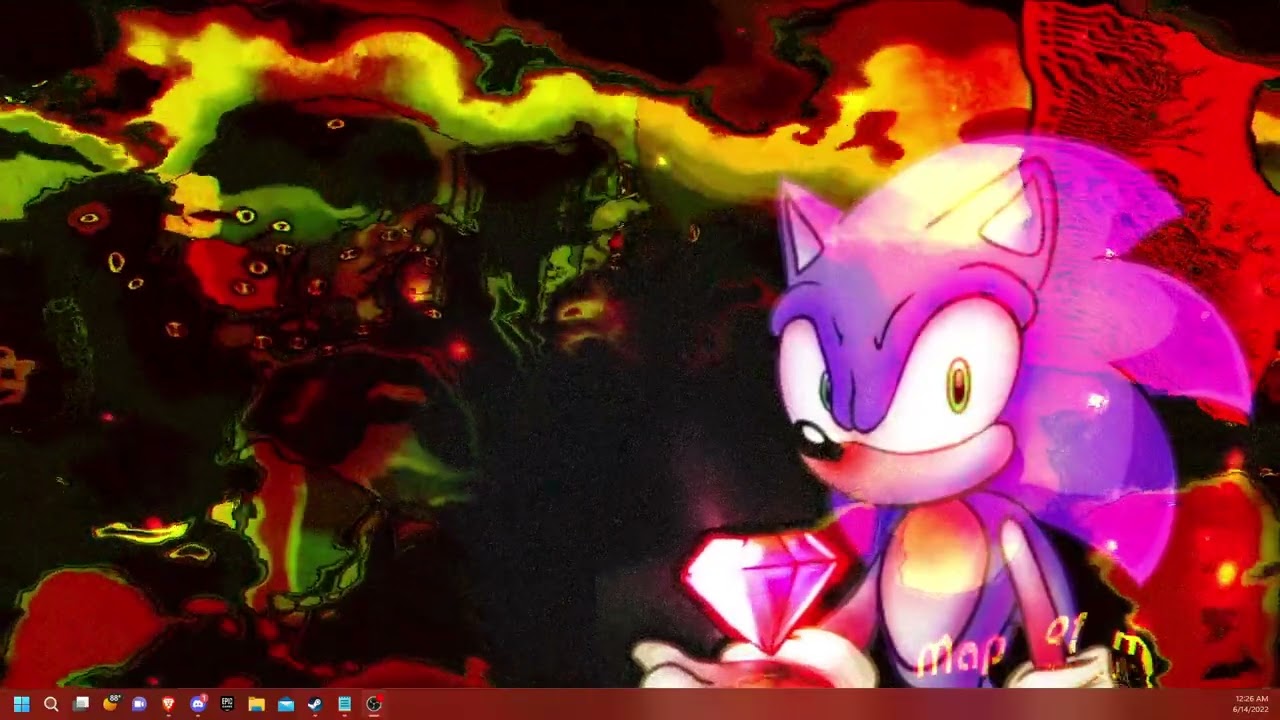The width and height of the screenshot is (1280, 720).
Task: Open Teams Chat on taskbar
Action: (x=139, y=704)
